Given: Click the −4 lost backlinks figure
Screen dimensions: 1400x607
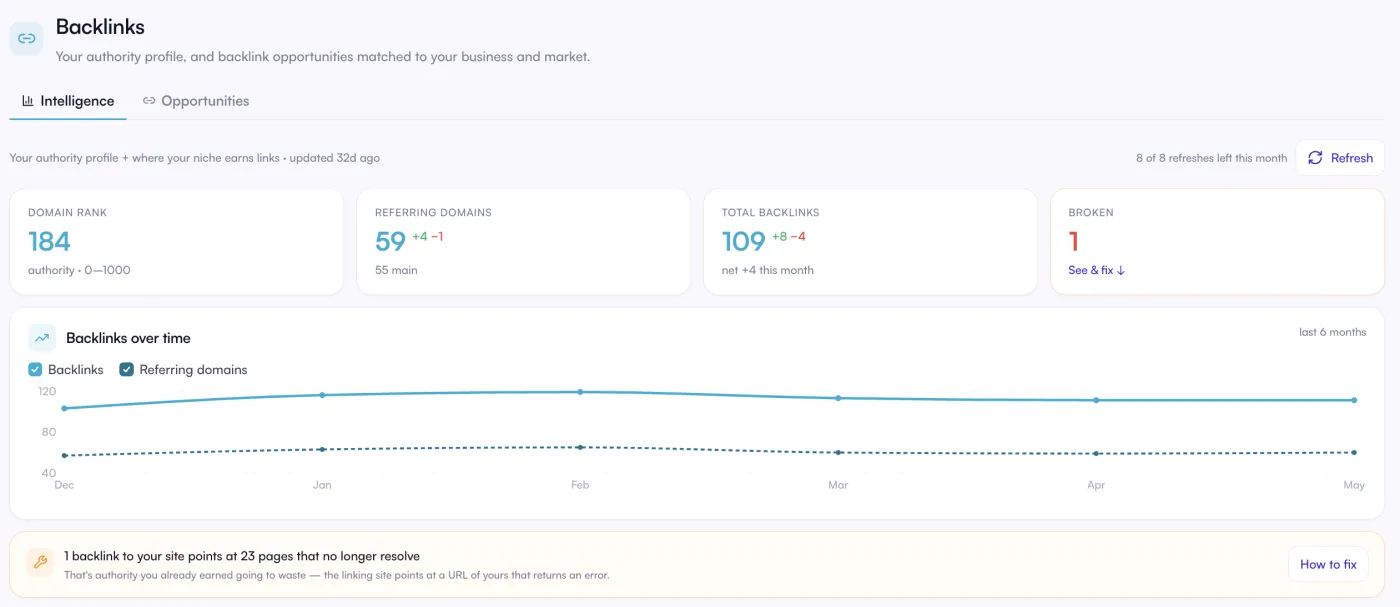Looking at the screenshot, I should [798, 237].
